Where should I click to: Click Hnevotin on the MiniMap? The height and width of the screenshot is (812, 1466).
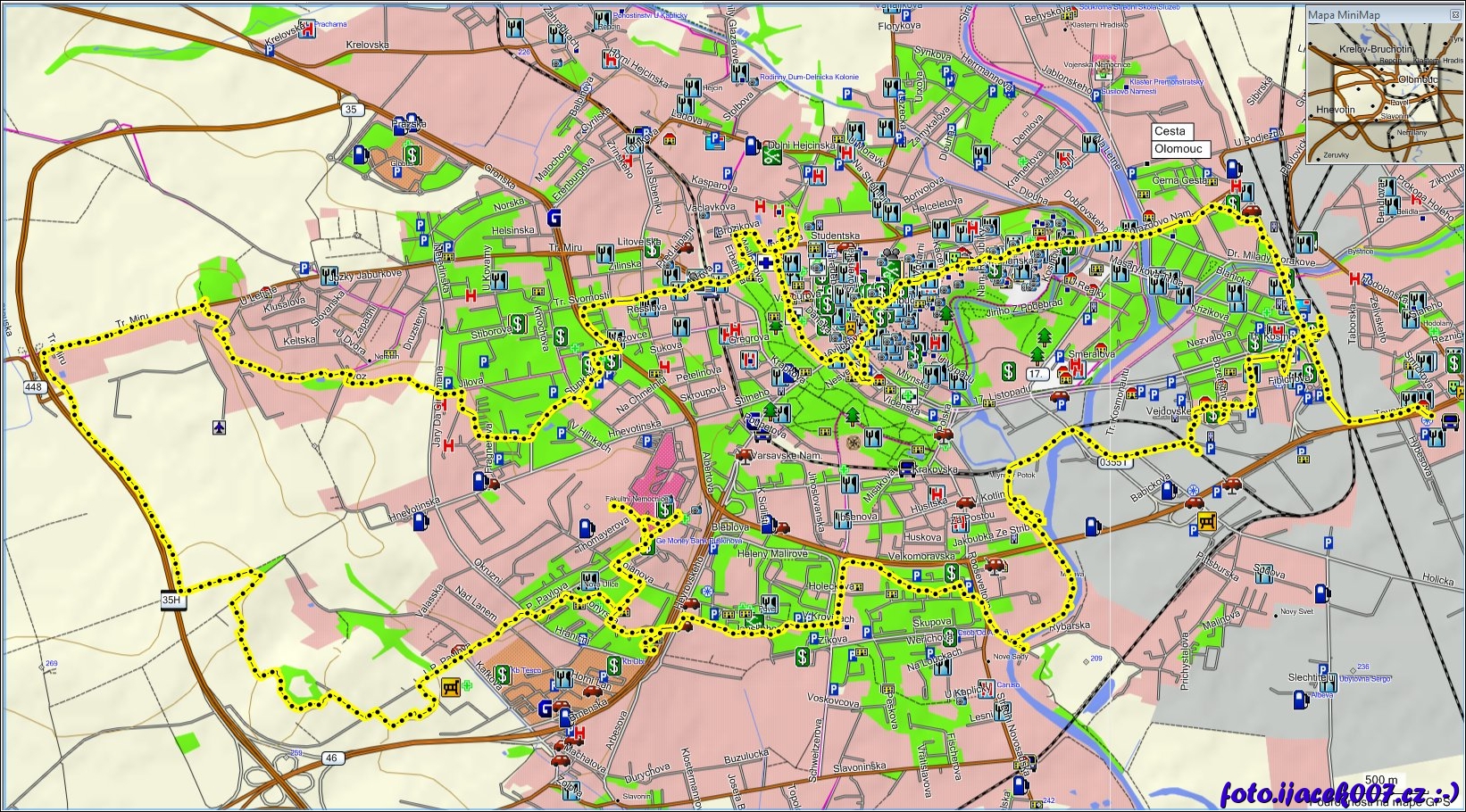click(x=1335, y=110)
